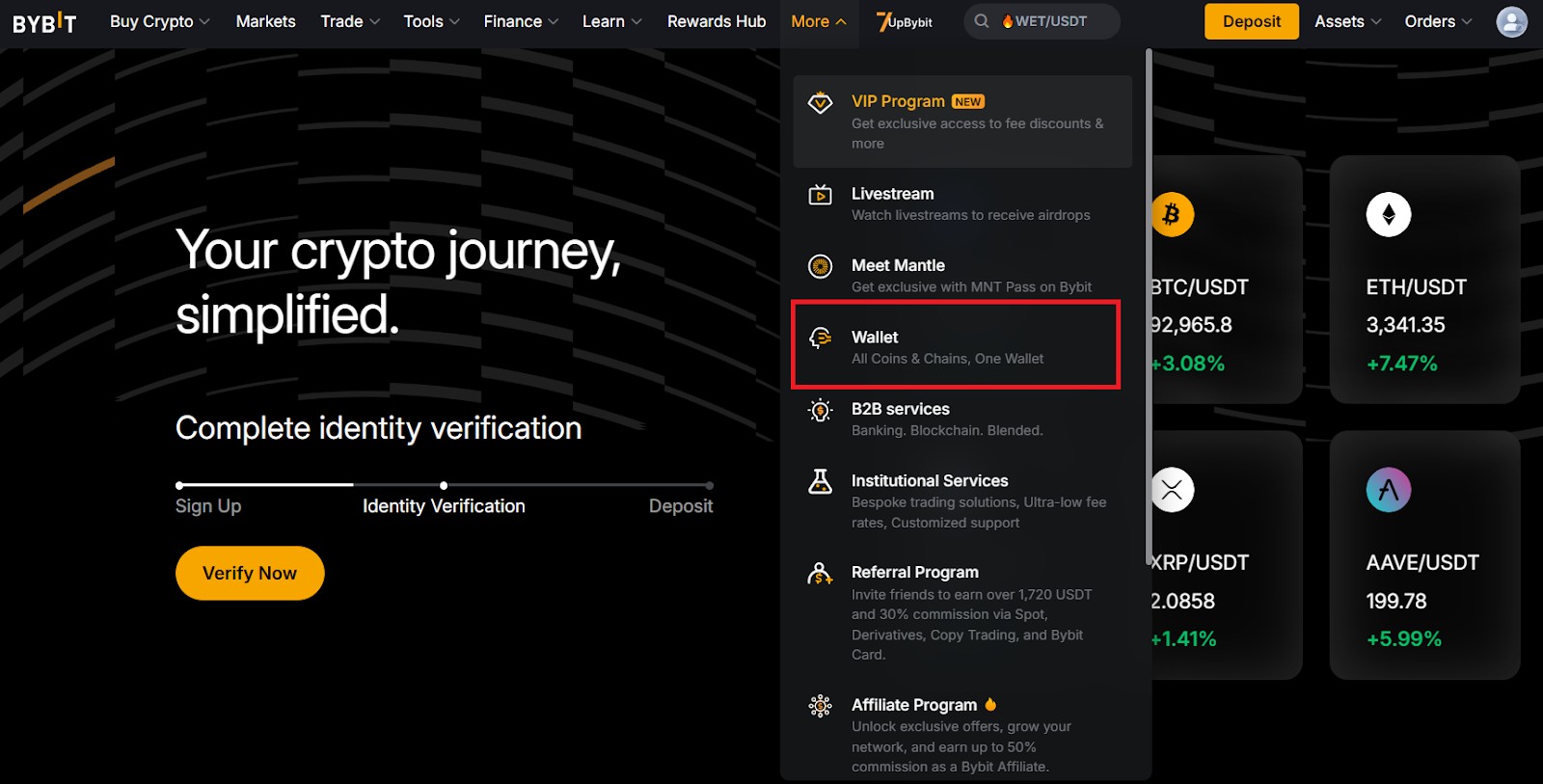Click 'Complete identity verification' heading
Image resolution: width=1543 pixels, height=784 pixels.
[378, 428]
